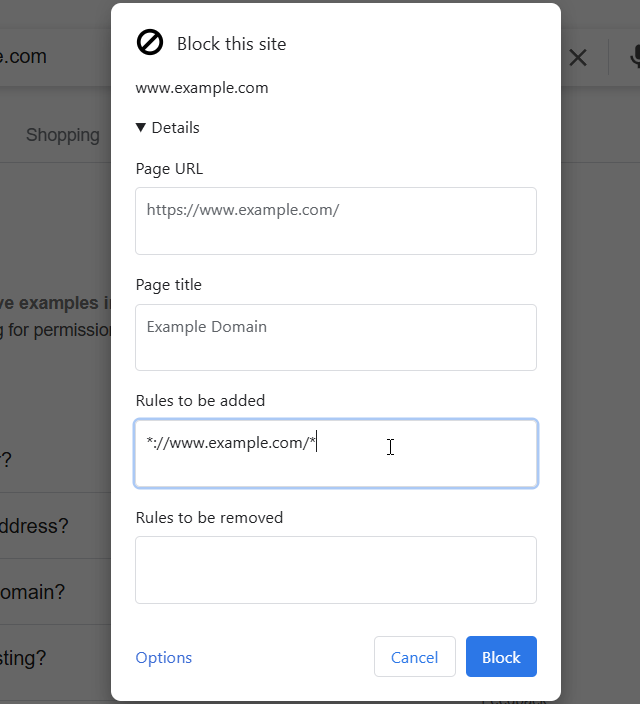Start voice search with the microphone icon
640x704 pixels.
pos(634,58)
